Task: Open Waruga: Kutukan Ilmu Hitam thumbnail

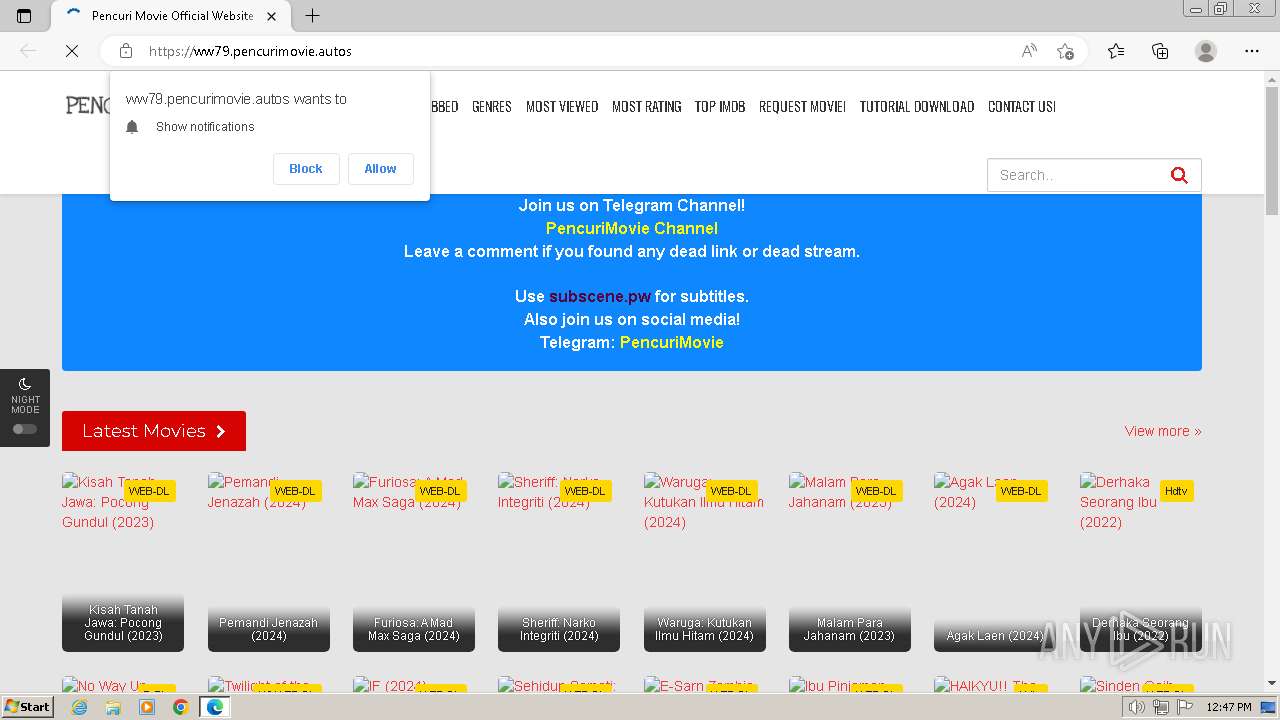Action: point(705,562)
